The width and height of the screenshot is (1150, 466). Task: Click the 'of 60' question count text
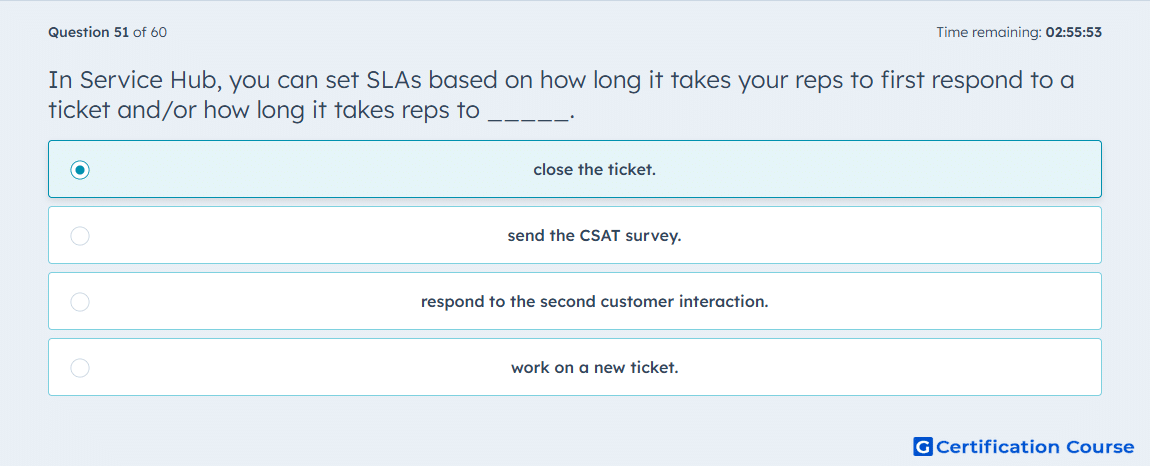click(x=150, y=32)
